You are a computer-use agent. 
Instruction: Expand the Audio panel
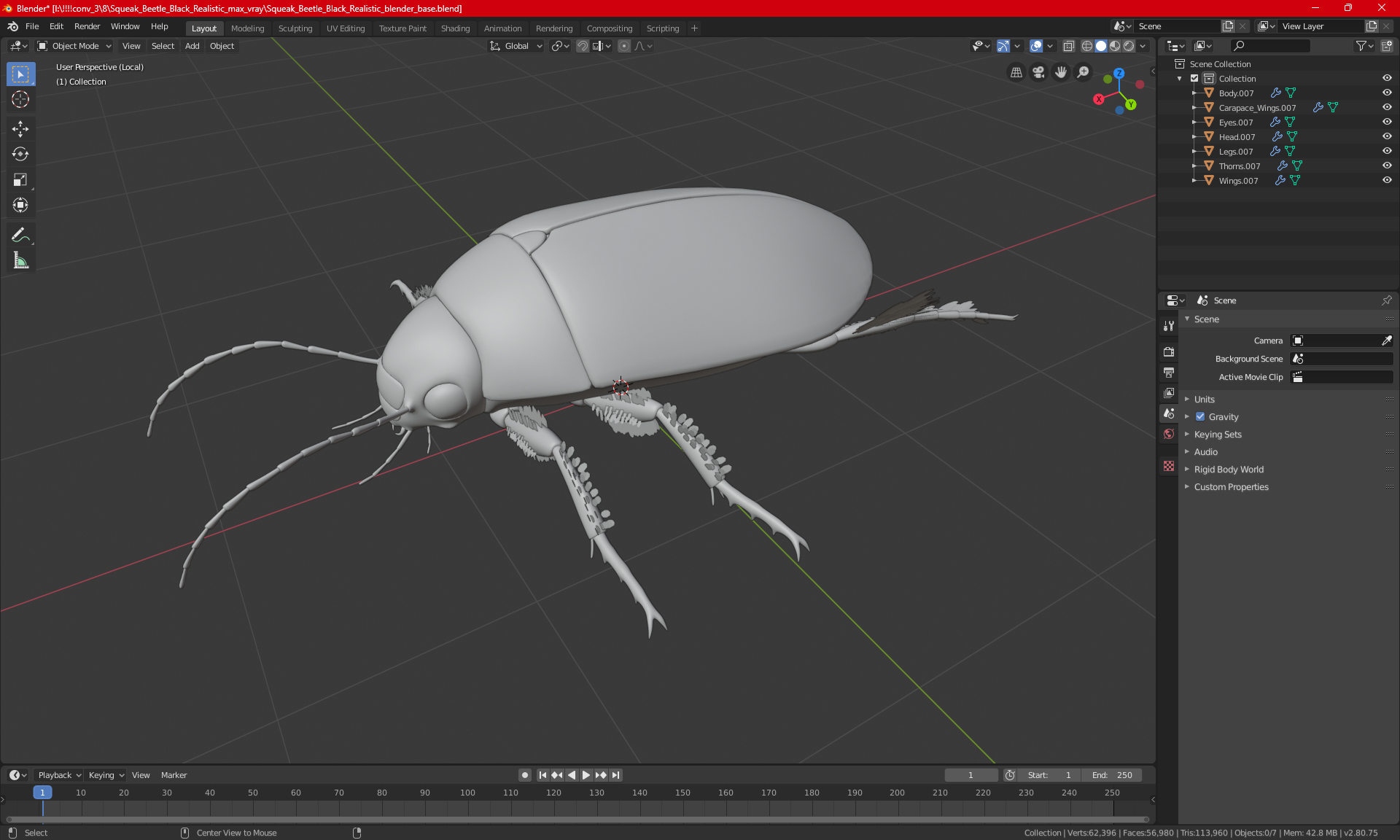[x=1205, y=452]
